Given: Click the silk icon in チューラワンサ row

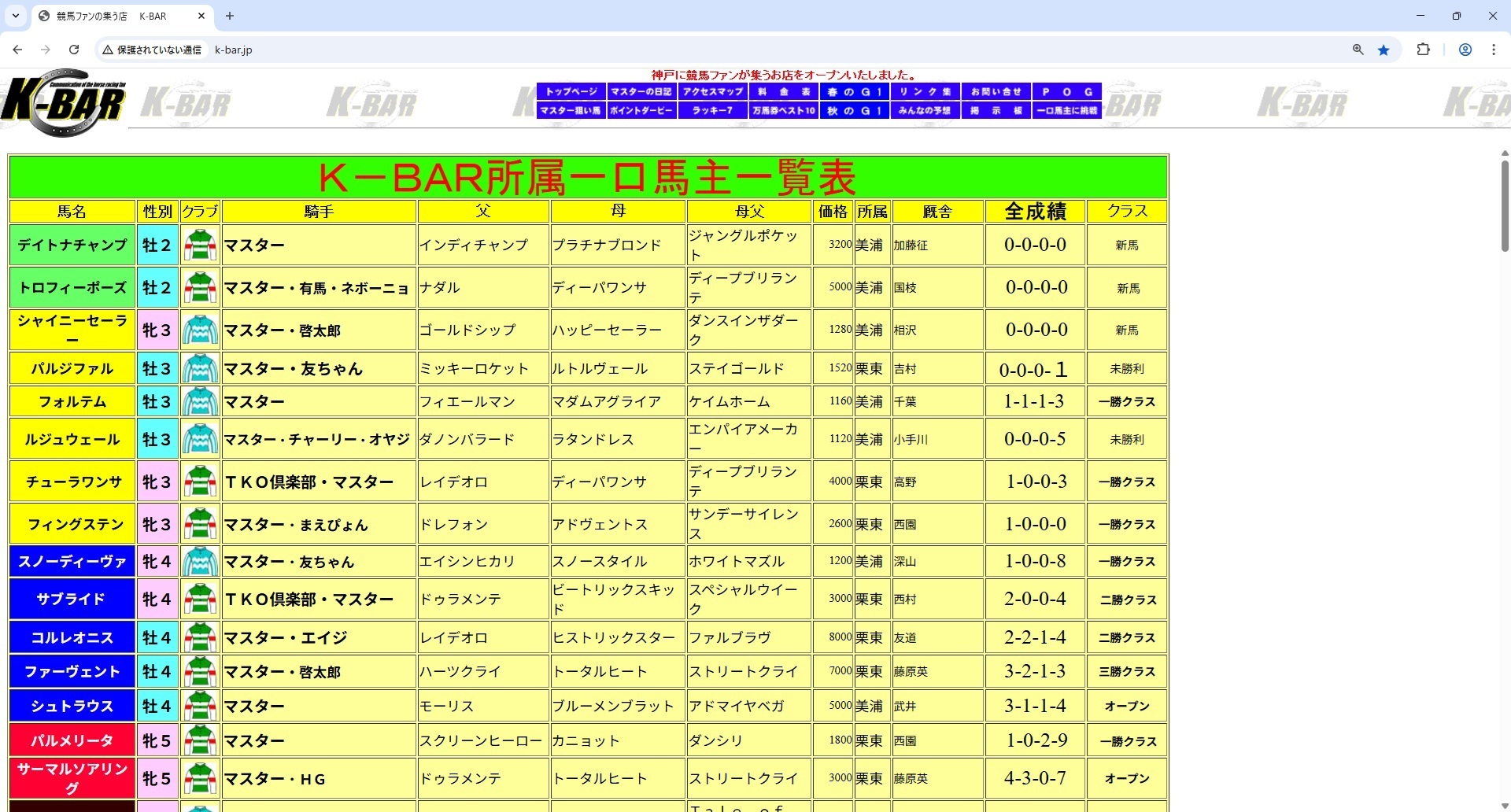Looking at the screenshot, I should pyautogui.click(x=200, y=482).
